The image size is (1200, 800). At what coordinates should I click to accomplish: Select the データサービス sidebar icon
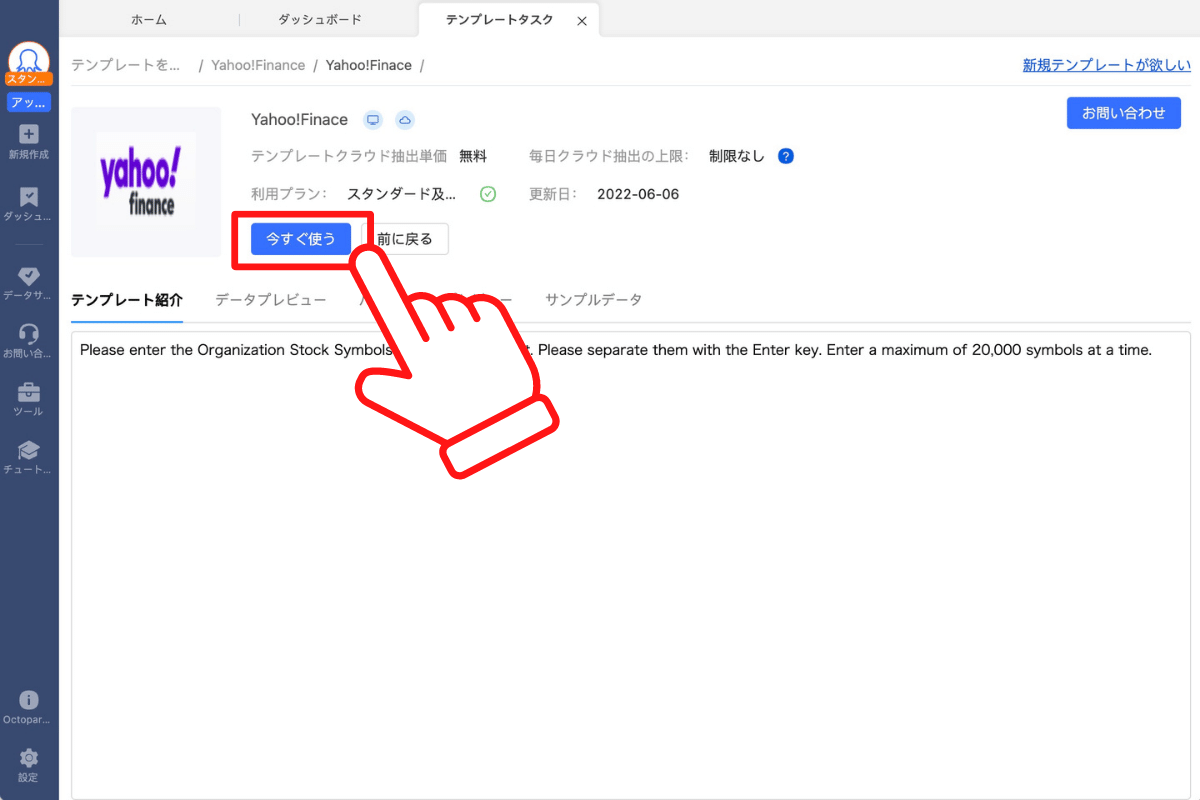tap(28, 277)
